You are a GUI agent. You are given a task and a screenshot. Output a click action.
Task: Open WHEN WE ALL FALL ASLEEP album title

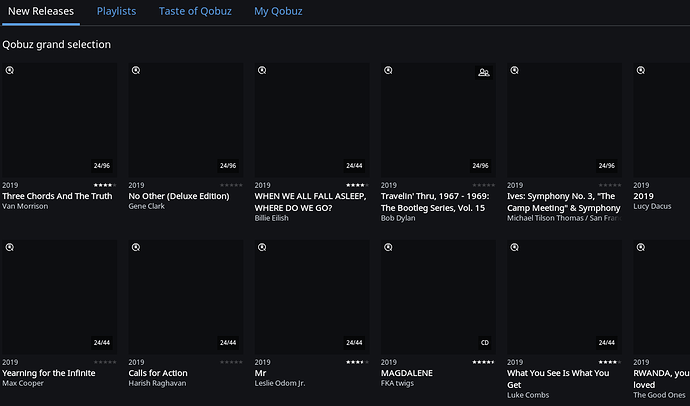point(310,202)
